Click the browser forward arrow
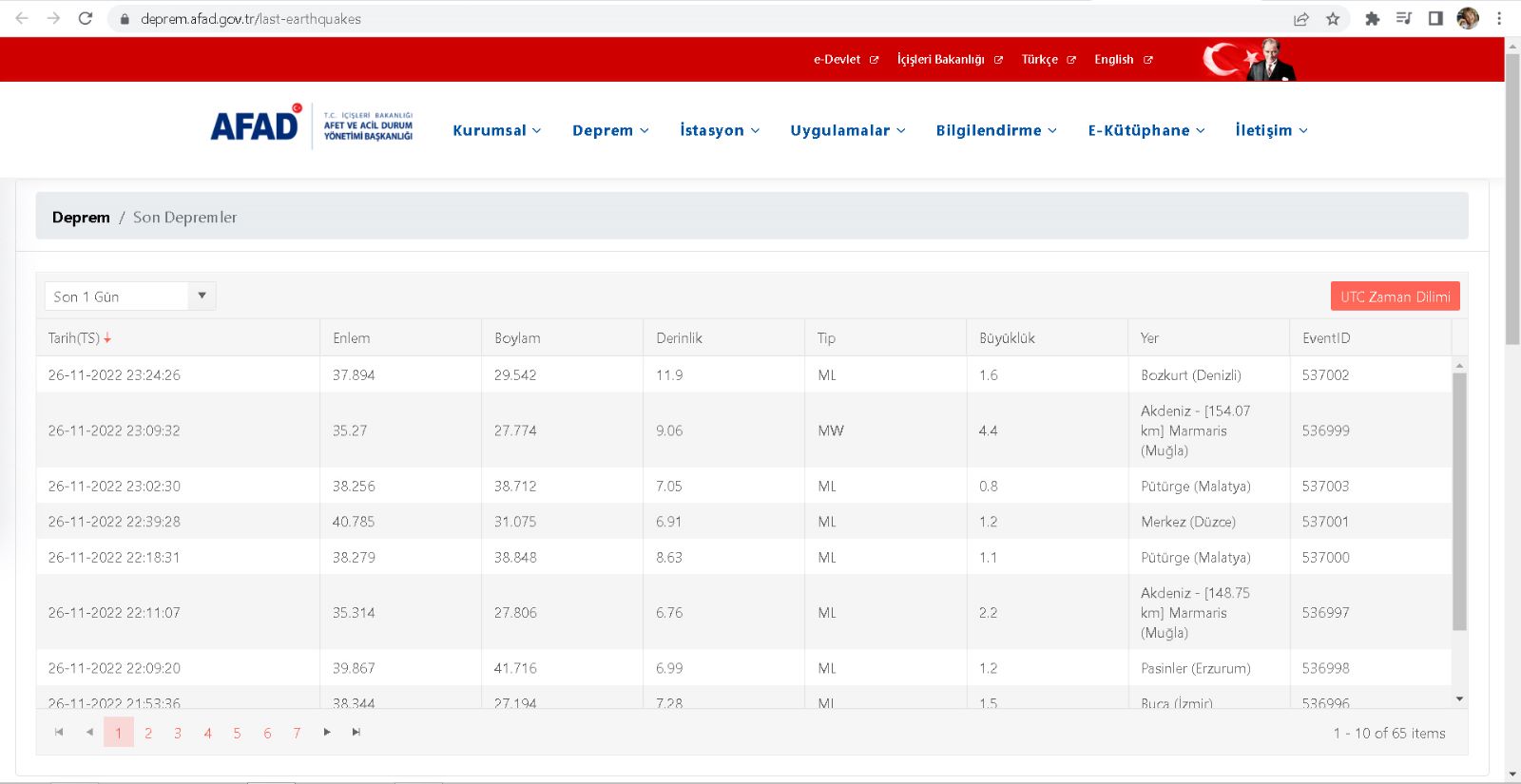The image size is (1521, 784). click(53, 18)
